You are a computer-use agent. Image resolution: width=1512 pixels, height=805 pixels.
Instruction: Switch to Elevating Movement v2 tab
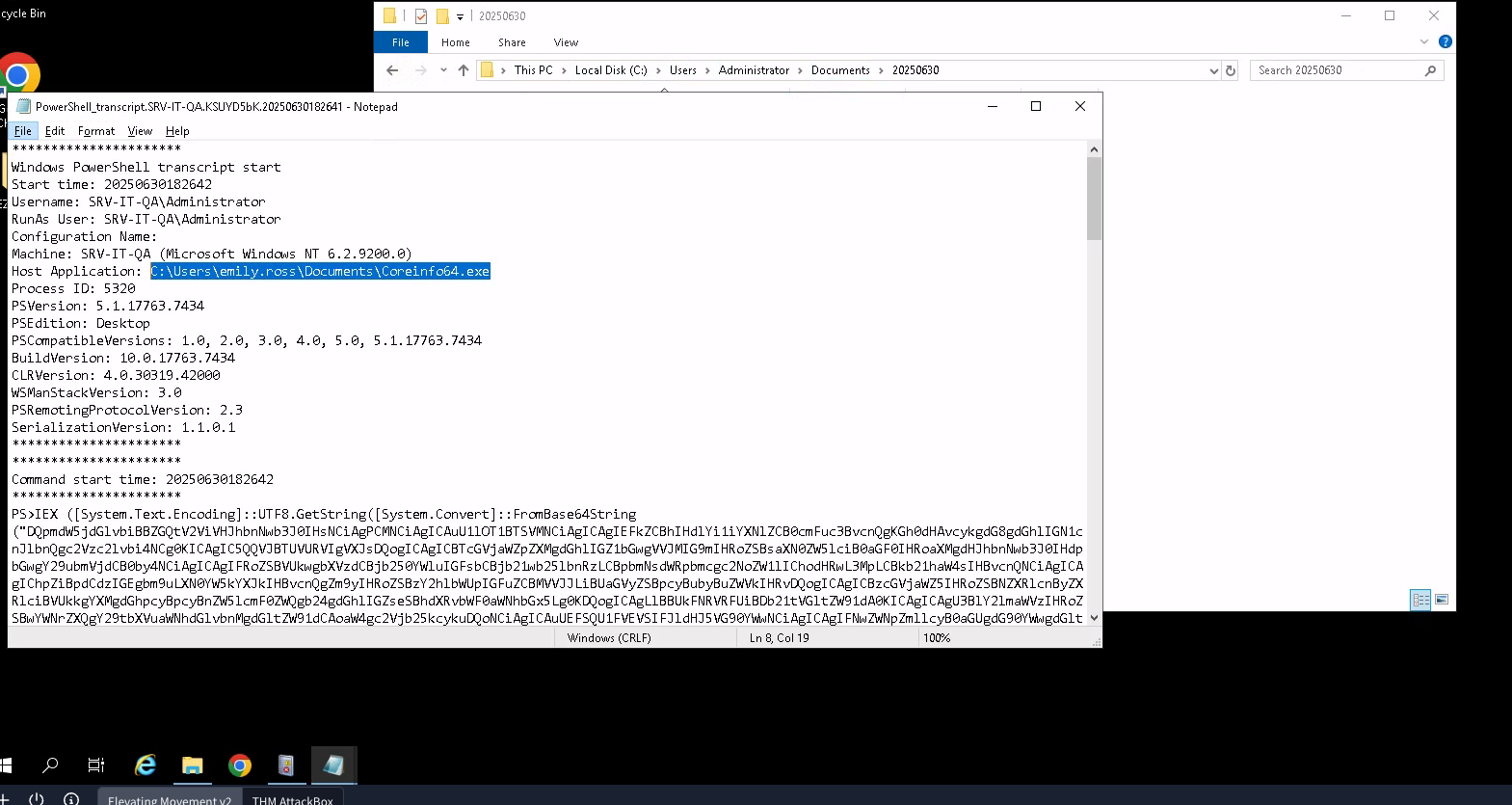[169, 797]
